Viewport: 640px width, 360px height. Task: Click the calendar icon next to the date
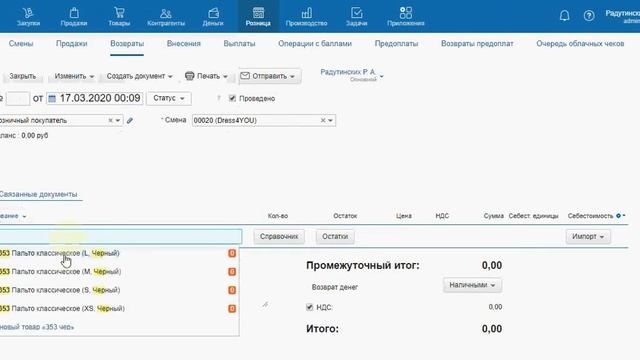(x=52, y=98)
